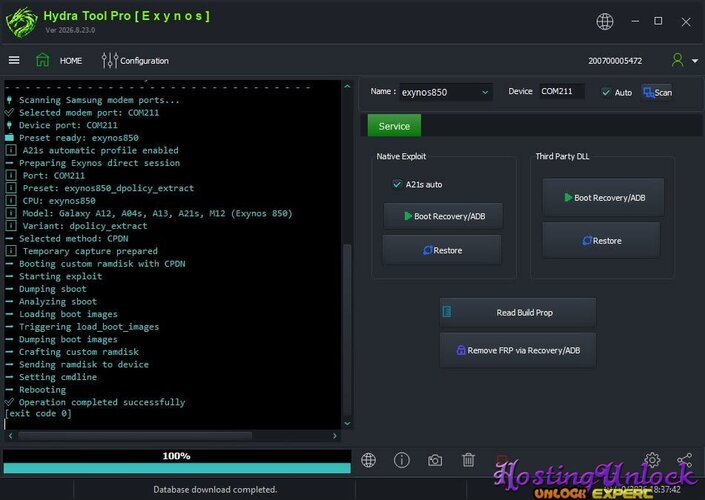This screenshot has height=500, width=705.
Task: Click the globe icon in bottom toolbar
Action: coord(368,460)
